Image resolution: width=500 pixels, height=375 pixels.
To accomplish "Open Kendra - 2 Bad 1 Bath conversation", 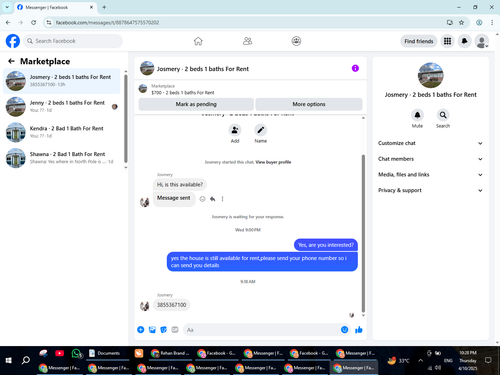I will pos(62,132).
